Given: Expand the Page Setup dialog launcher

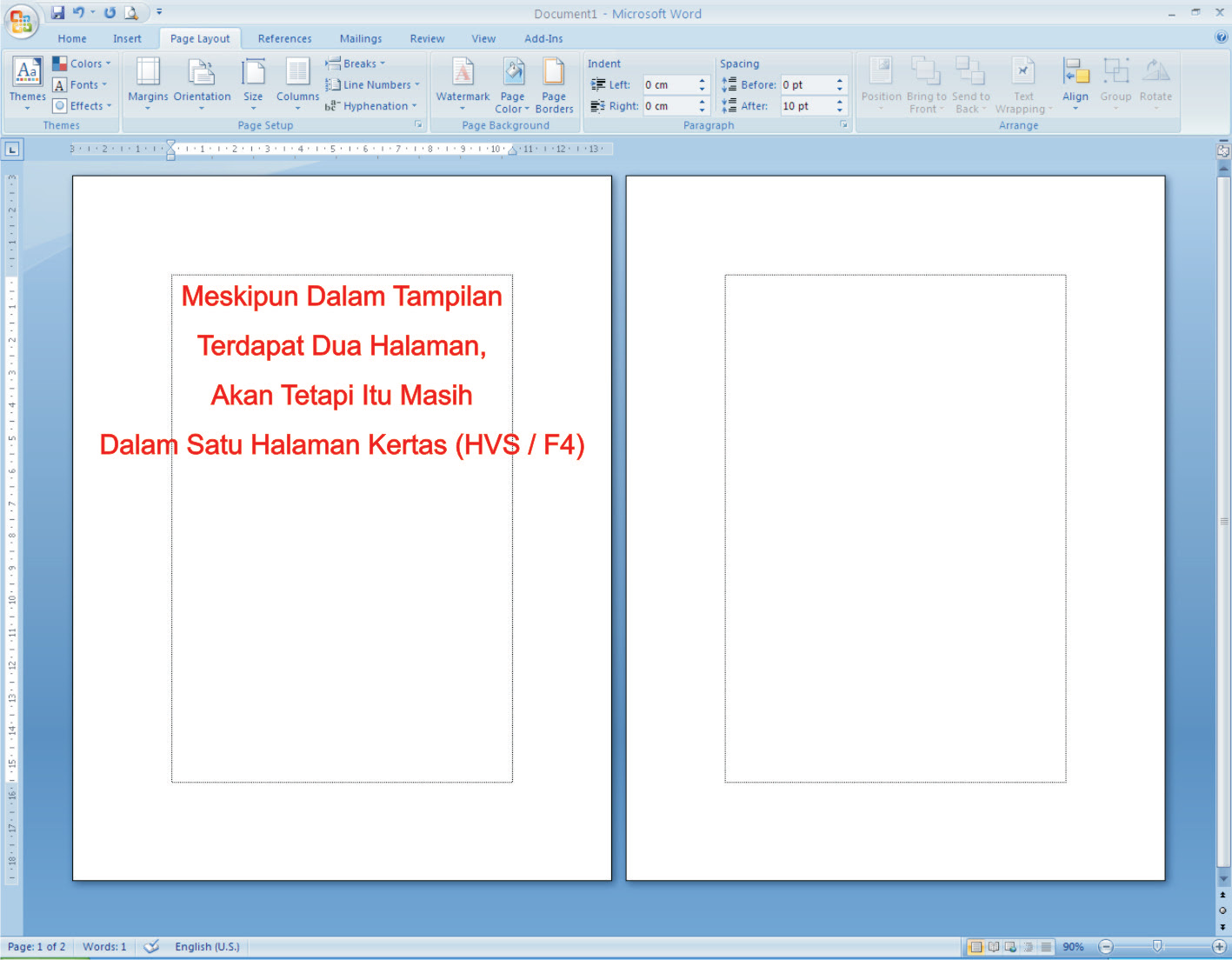Looking at the screenshot, I should (418, 125).
